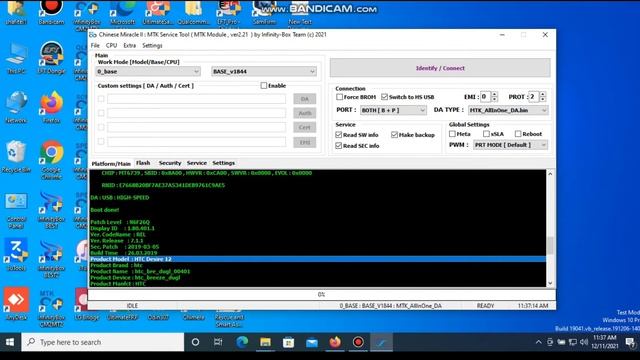Expand the DA TYPE dropdown

[x=508, y=110]
